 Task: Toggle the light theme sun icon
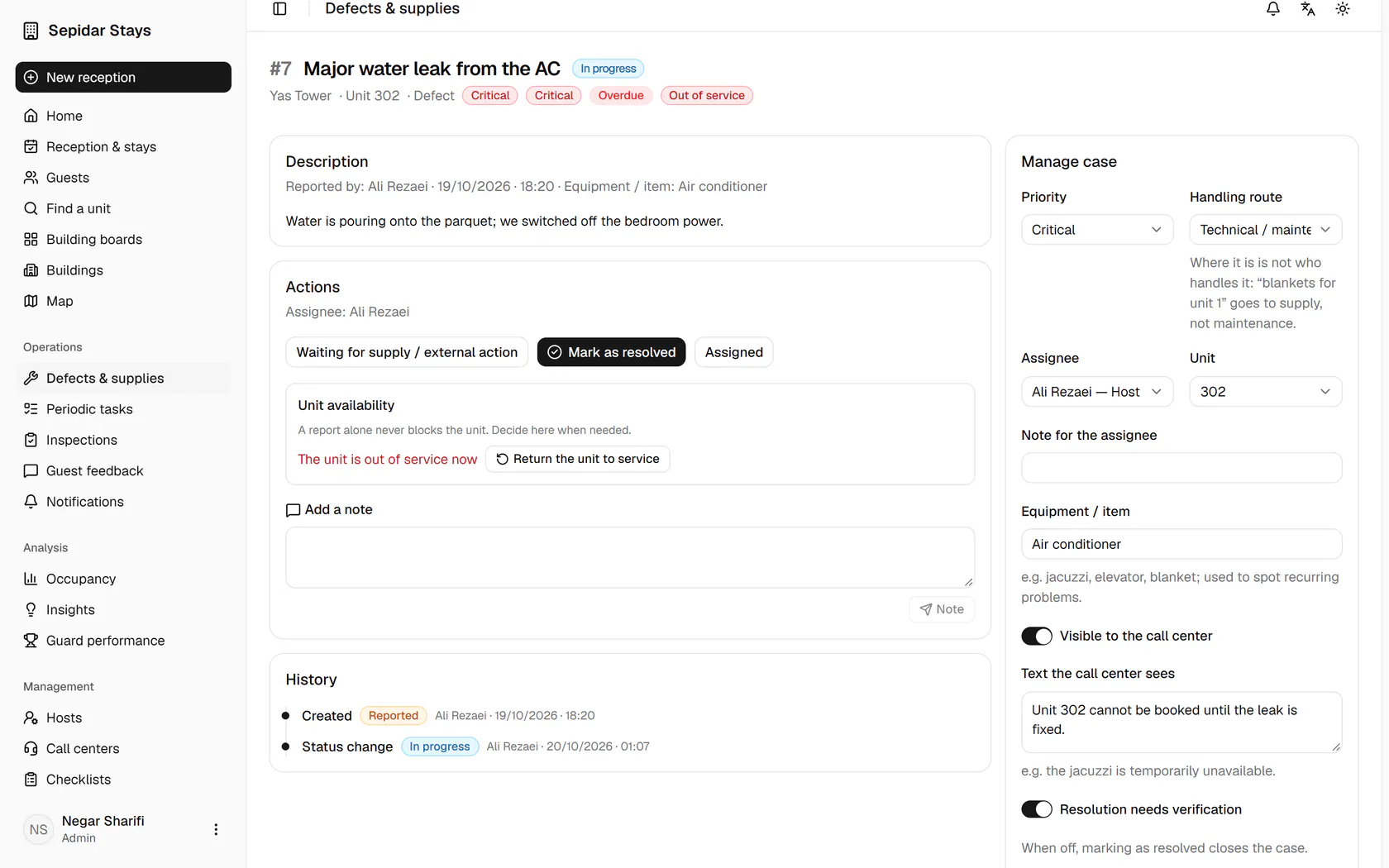pyautogui.click(x=1343, y=9)
